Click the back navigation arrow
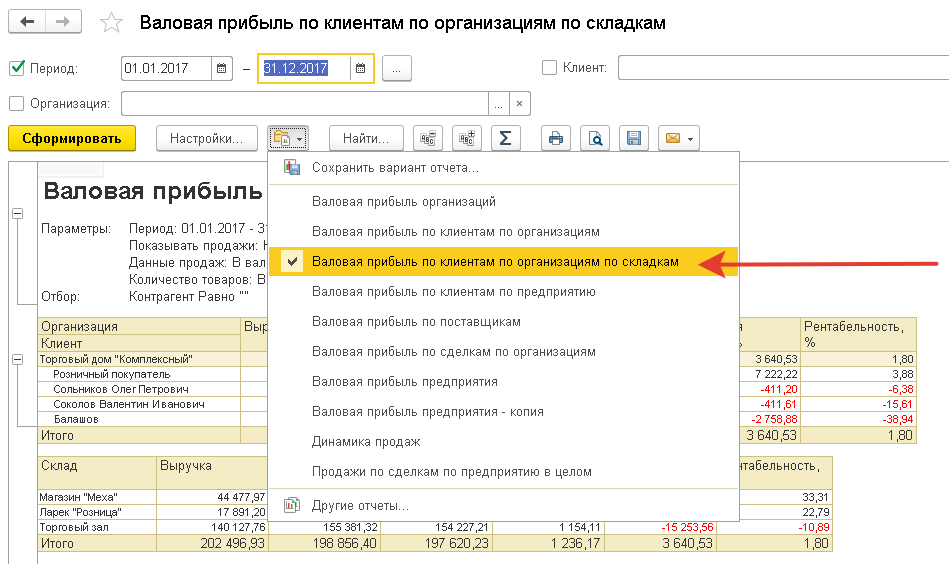The height and width of the screenshot is (564, 949). tap(28, 22)
